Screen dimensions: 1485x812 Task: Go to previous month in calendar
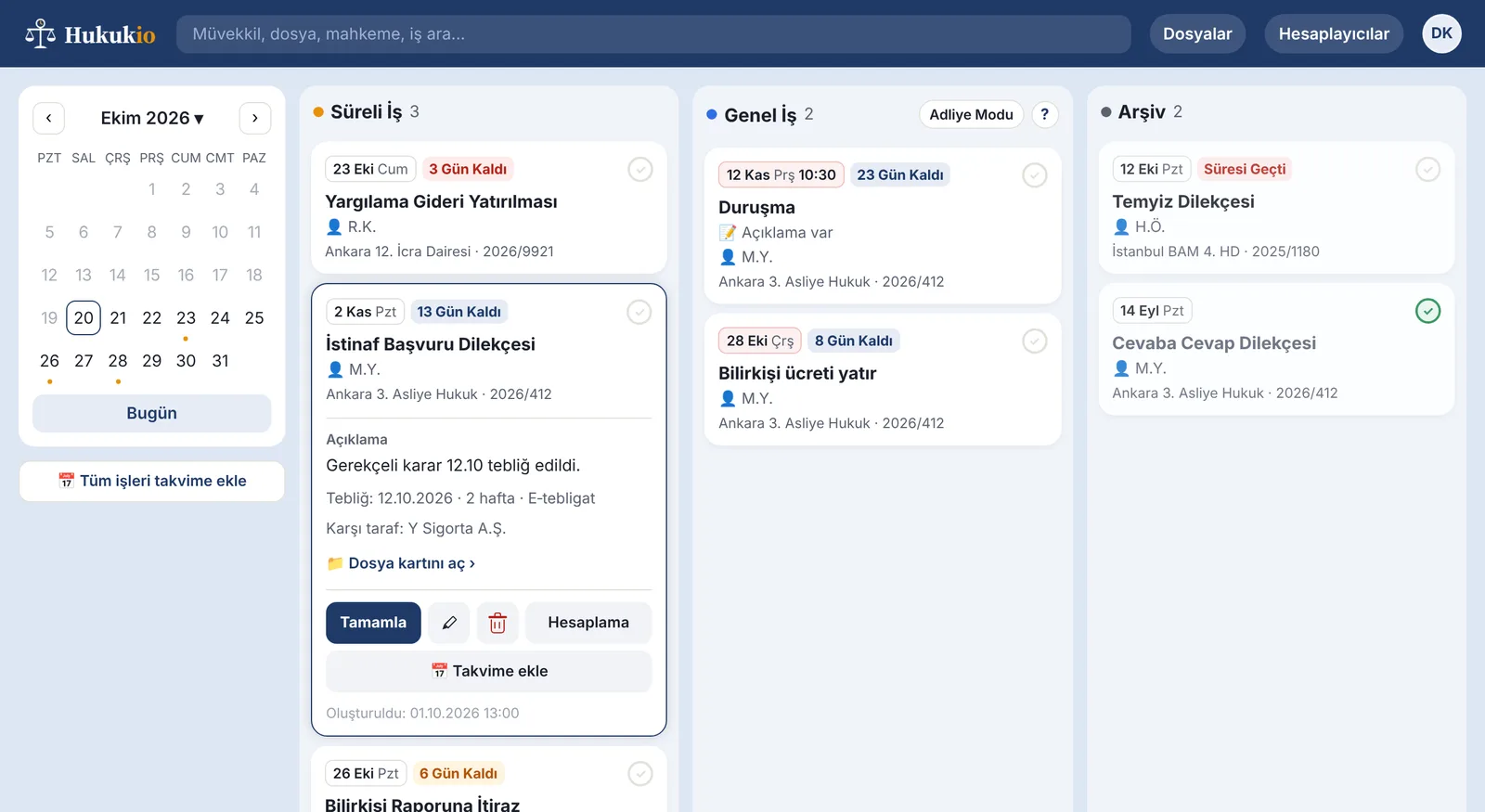pyautogui.click(x=49, y=118)
